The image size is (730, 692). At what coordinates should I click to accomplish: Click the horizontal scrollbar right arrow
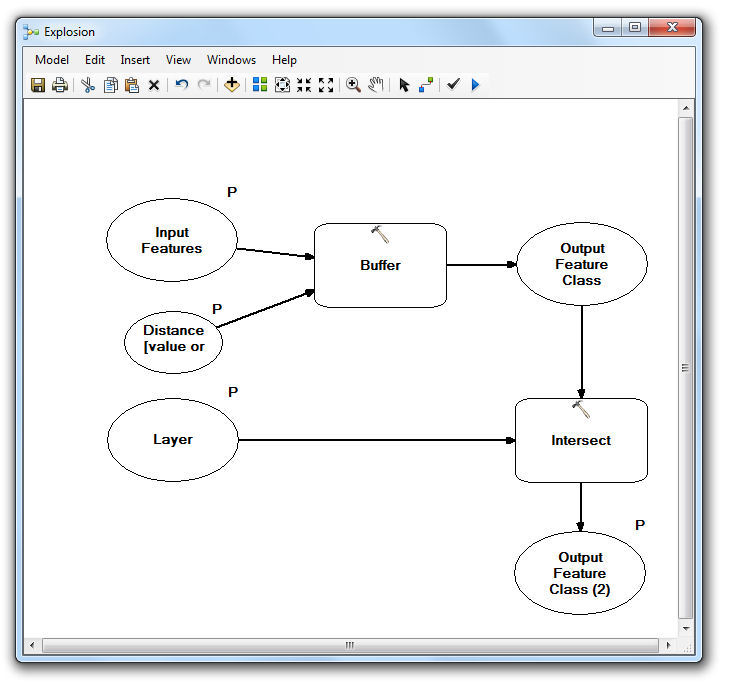[x=669, y=645]
